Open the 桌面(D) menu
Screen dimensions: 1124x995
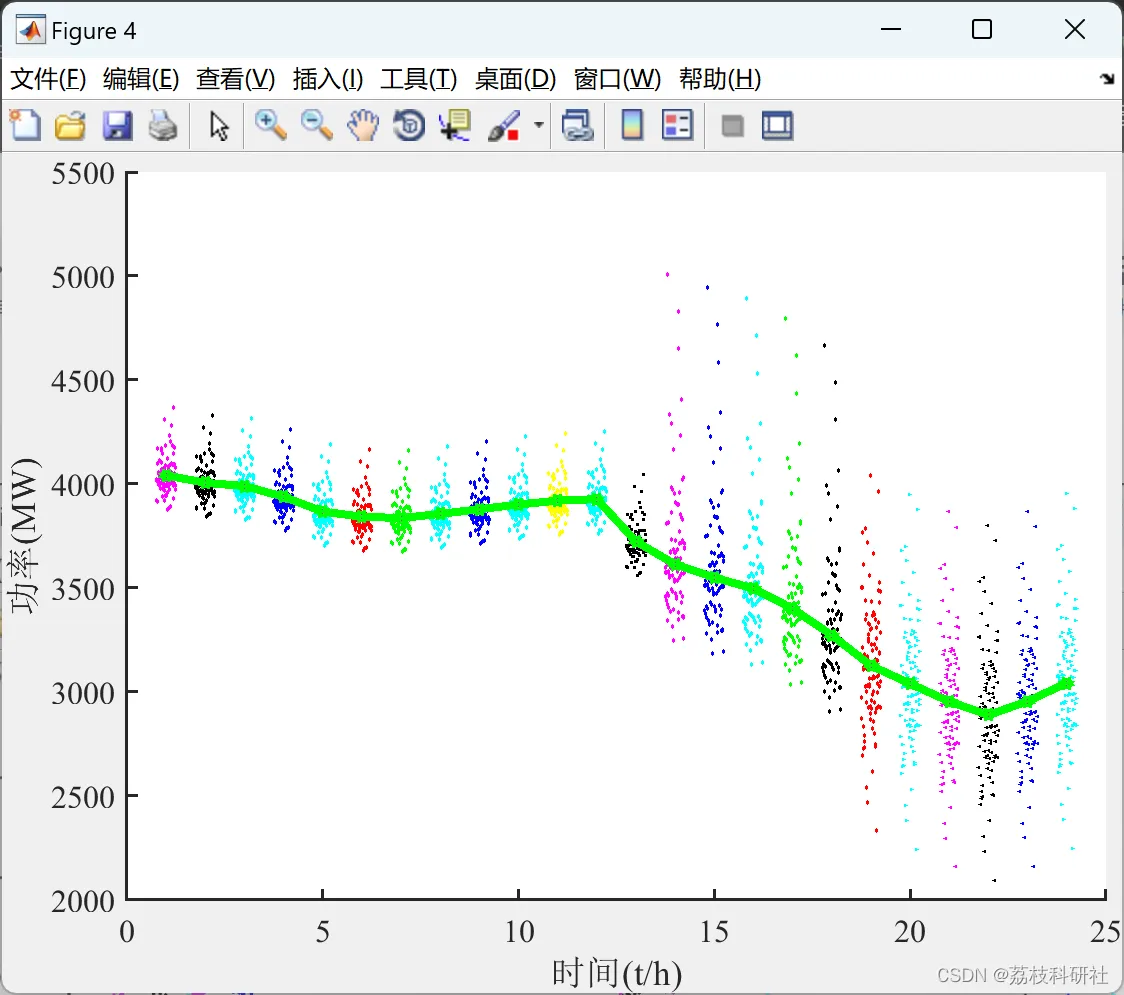click(515, 79)
